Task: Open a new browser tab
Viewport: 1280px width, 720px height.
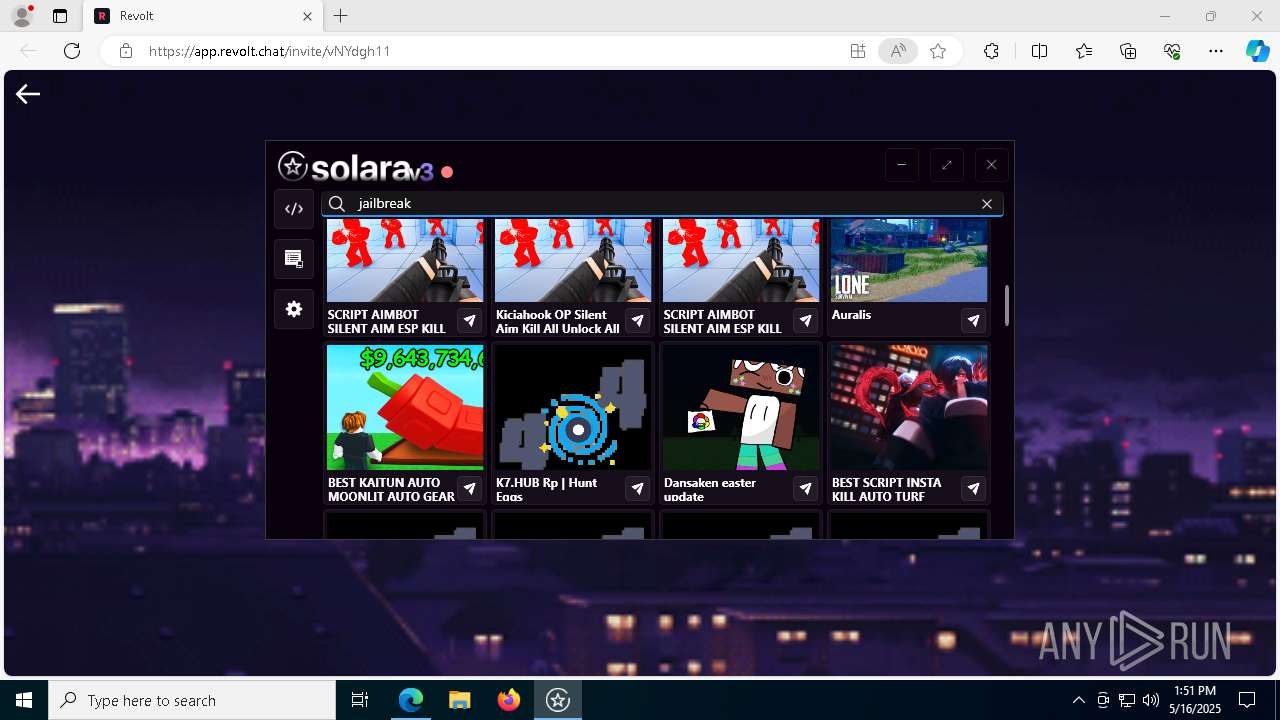Action: coord(341,16)
